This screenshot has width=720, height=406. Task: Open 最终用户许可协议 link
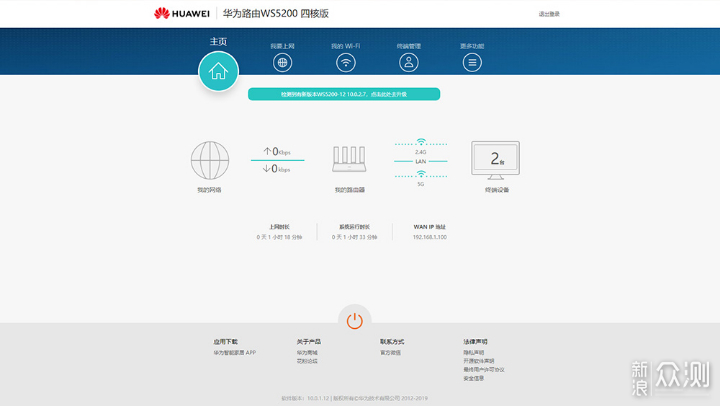point(484,370)
